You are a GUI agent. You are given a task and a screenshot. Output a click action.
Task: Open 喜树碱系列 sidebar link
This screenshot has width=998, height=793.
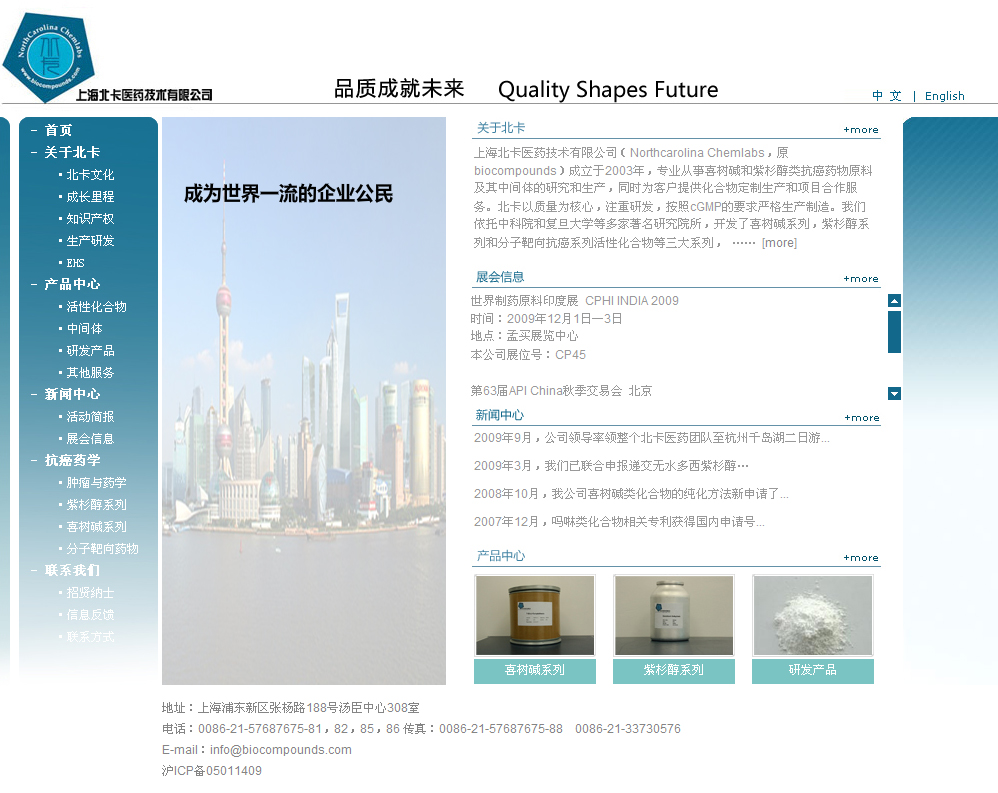click(x=96, y=526)
